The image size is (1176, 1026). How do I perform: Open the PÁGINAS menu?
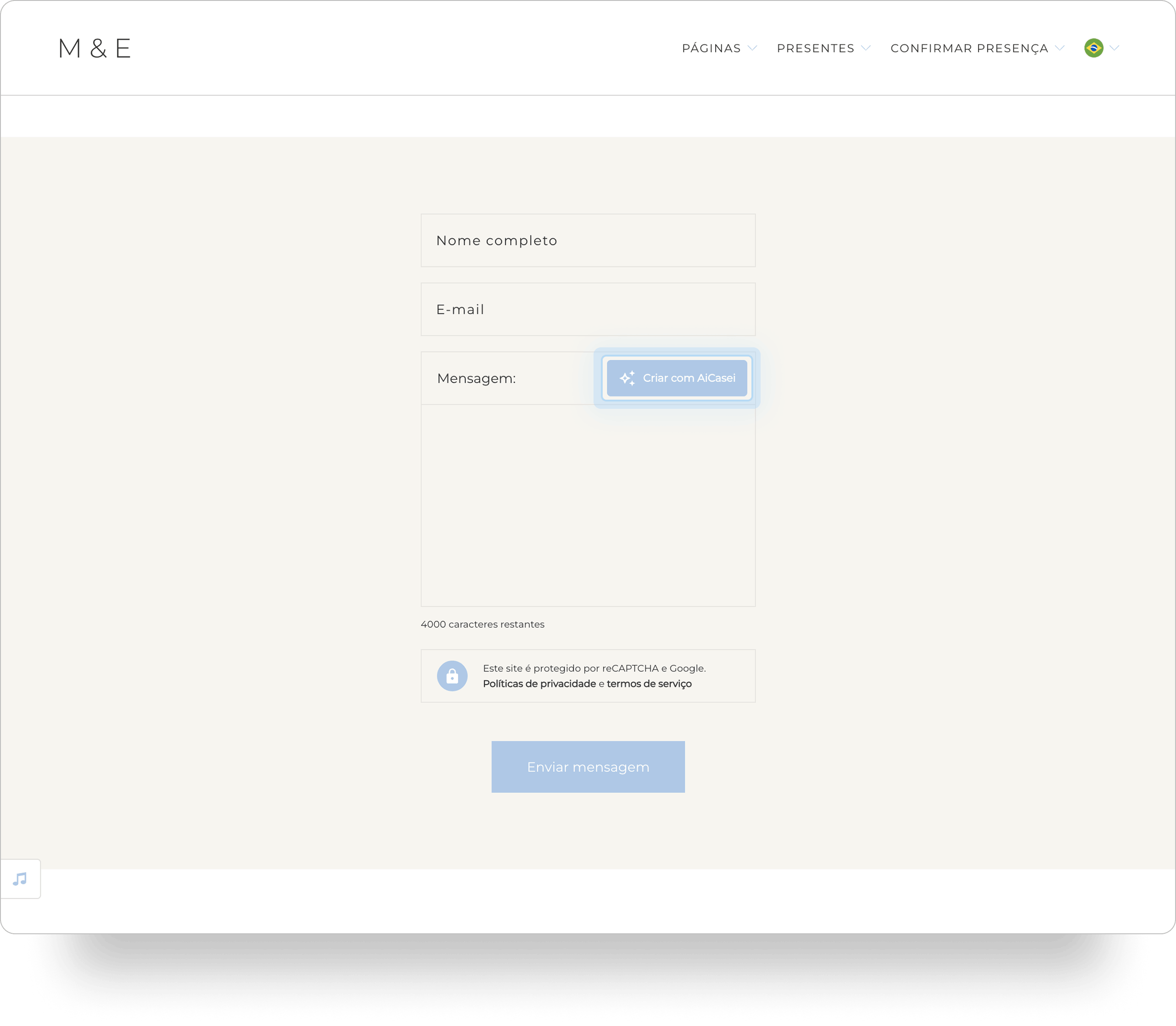coord(711,48)
